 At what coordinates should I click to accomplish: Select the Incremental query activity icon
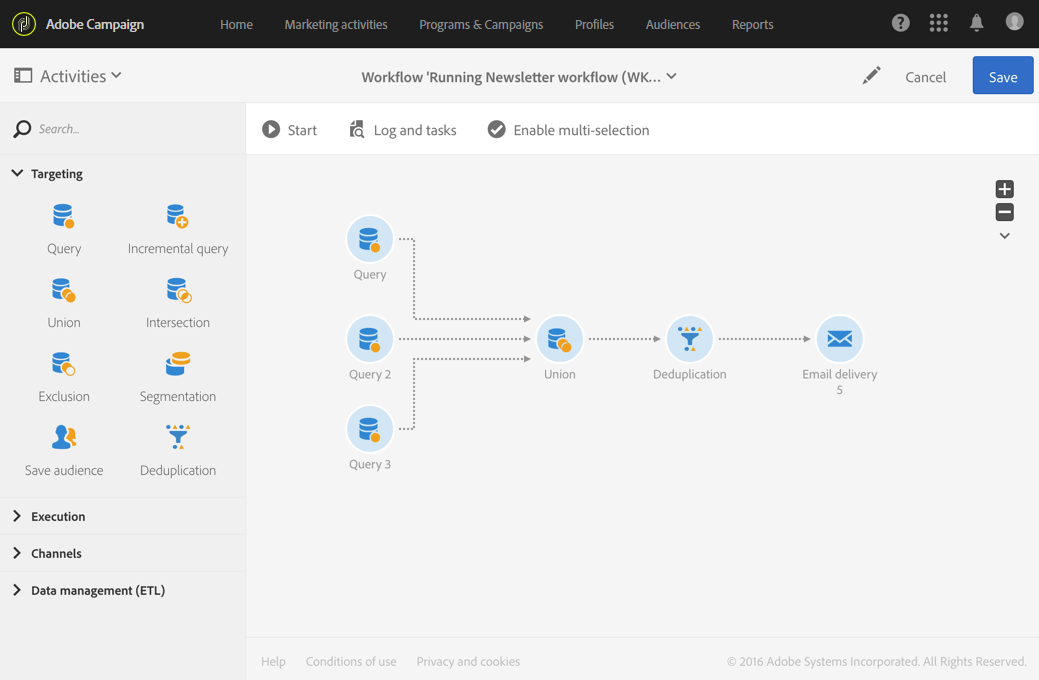178,216
